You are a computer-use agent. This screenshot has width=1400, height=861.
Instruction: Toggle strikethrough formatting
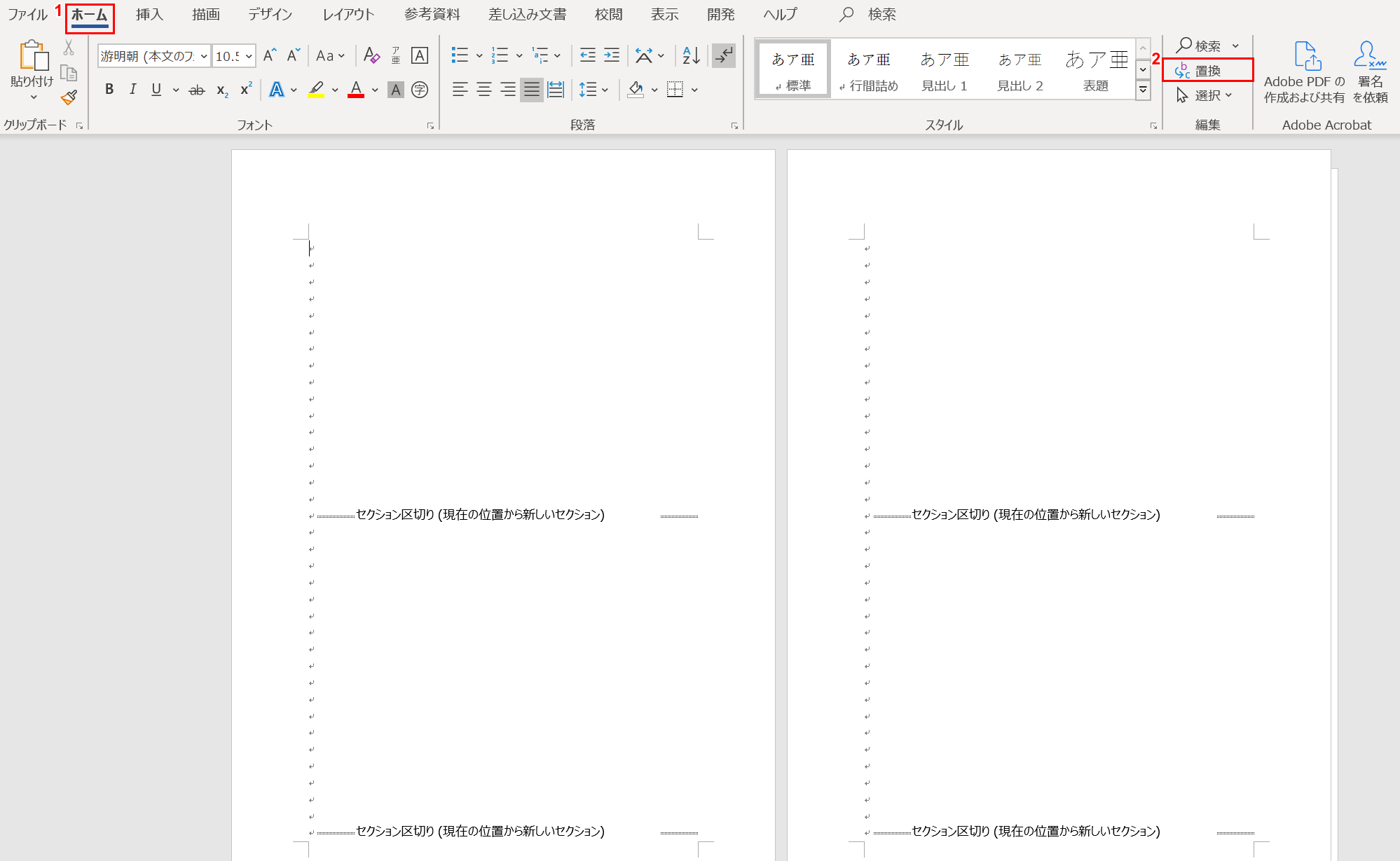197,90
